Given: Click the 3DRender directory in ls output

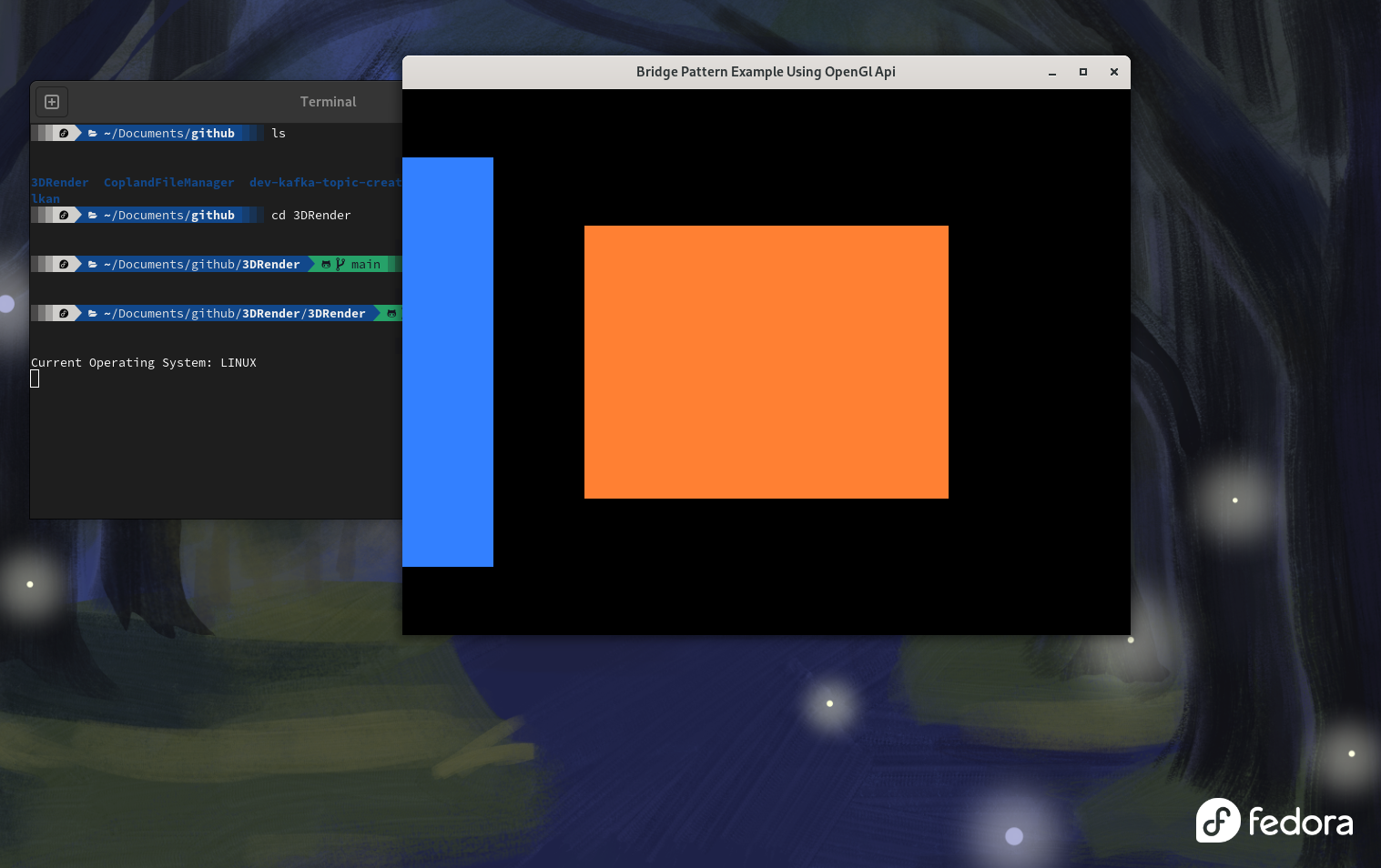Looking at the screenshot, I should 60,183.
